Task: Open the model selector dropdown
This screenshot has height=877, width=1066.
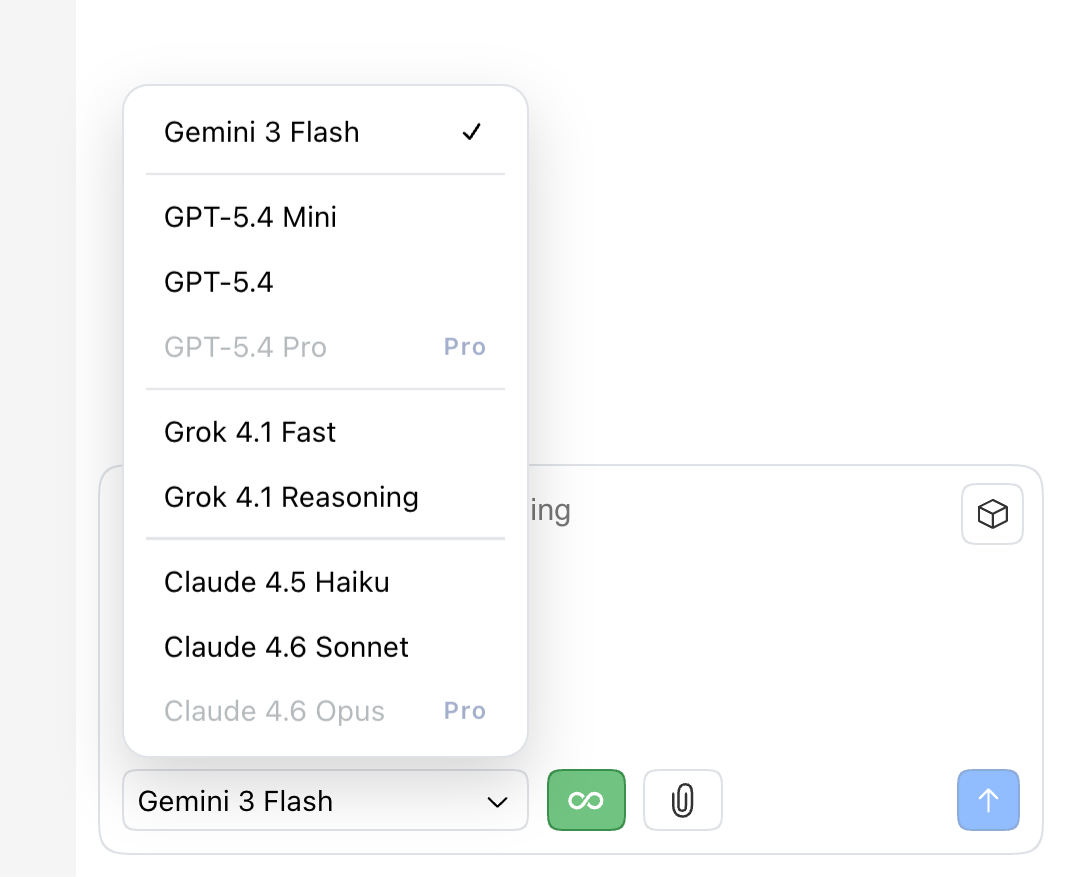Action: (x=325, y=800)
